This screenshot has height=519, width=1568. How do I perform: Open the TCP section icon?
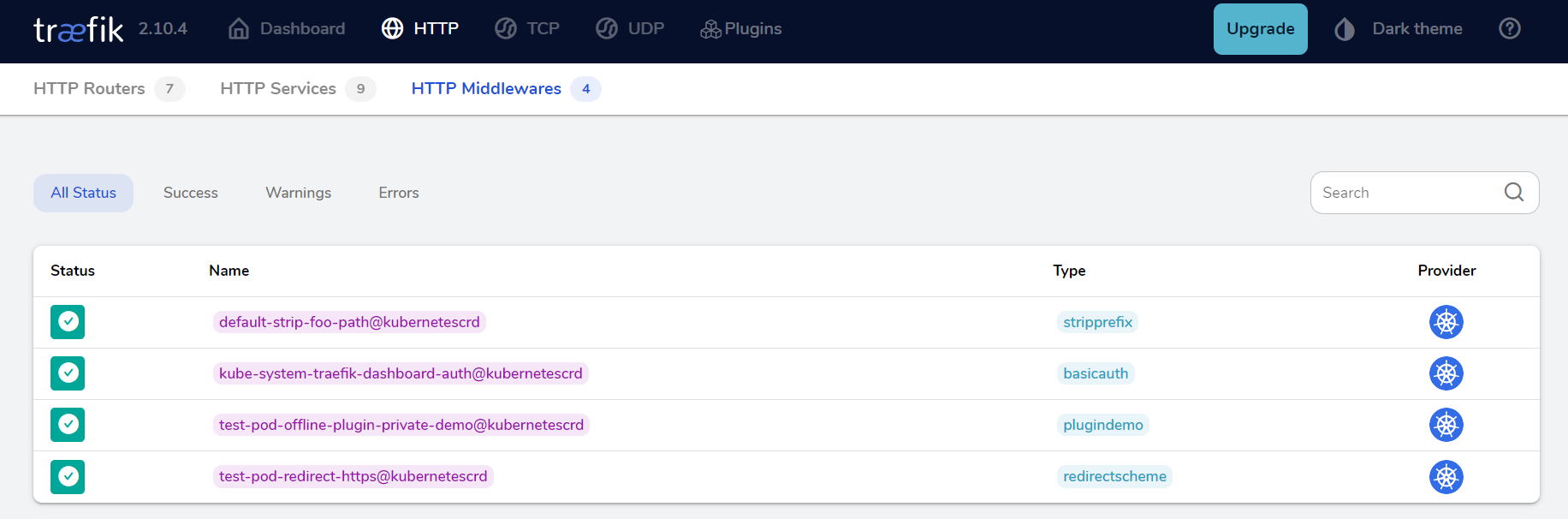[x=506, y=29]
